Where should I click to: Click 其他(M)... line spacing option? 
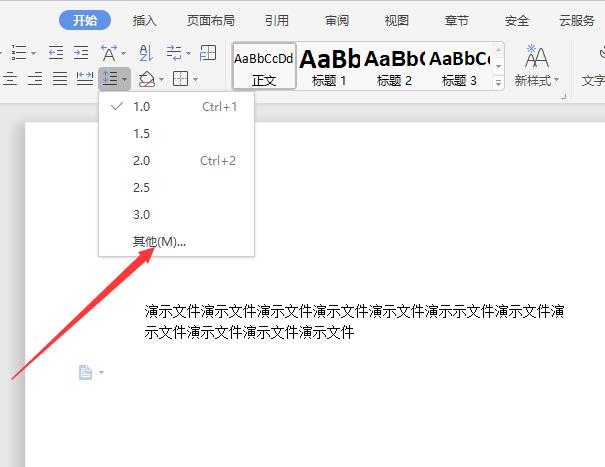pyautogui.click(x=159, y=241)
